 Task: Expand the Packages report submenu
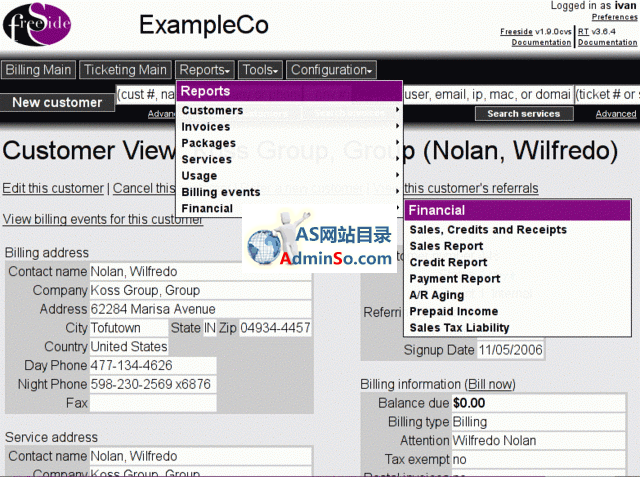coord(289,143)
